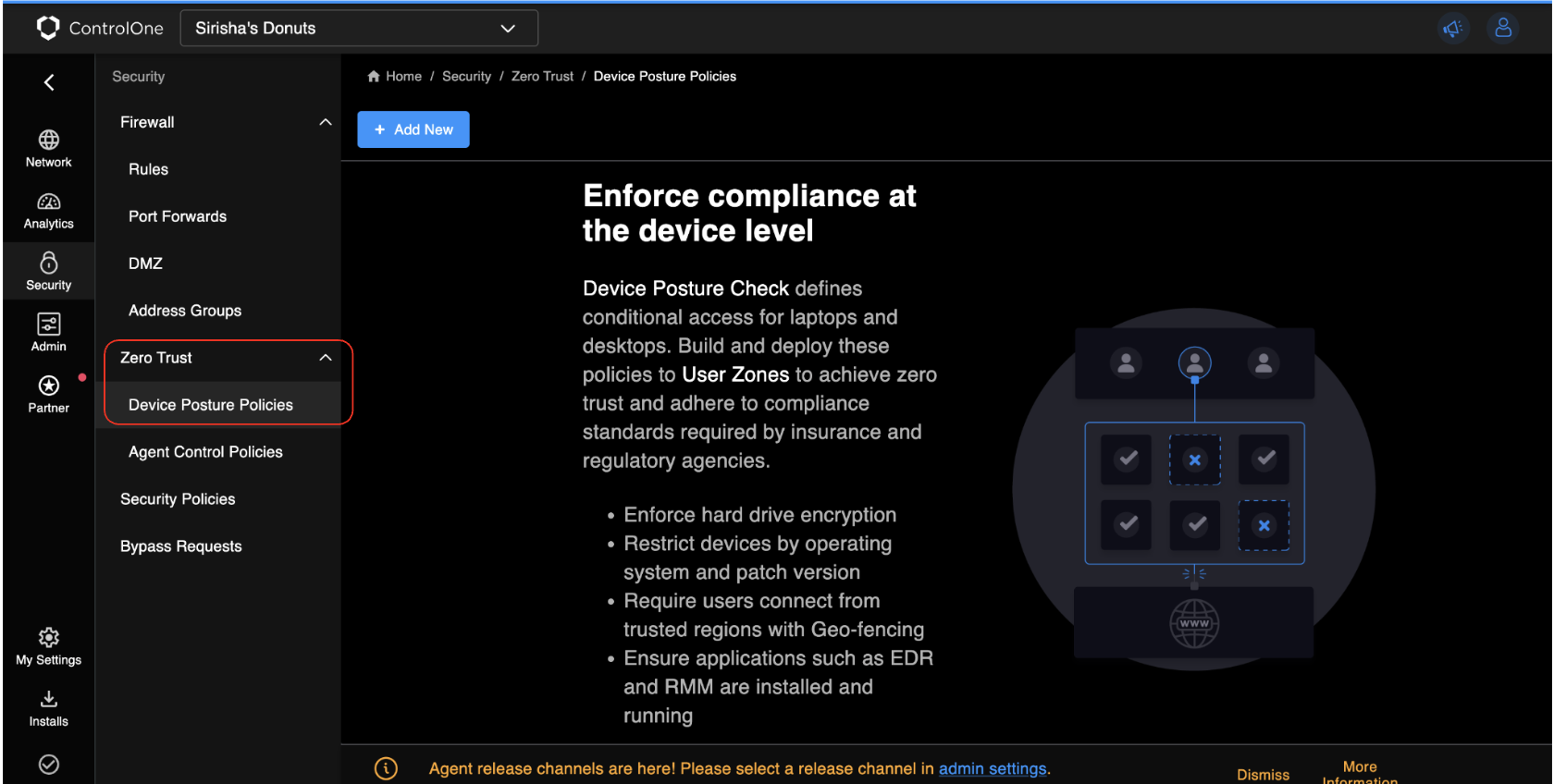Collapse the Firewall menu section
1554x784 pixels.
[325, 122]
